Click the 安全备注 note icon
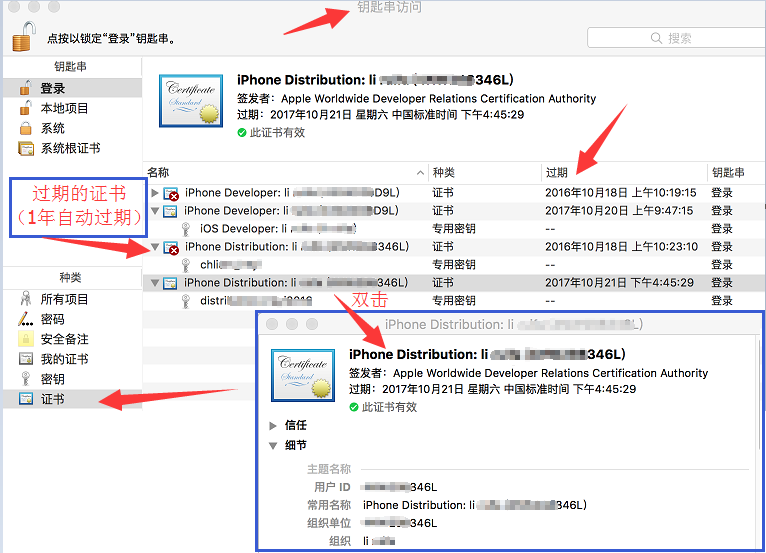The width and height of the screenshot is (766, 553). (x=25, y=339)
